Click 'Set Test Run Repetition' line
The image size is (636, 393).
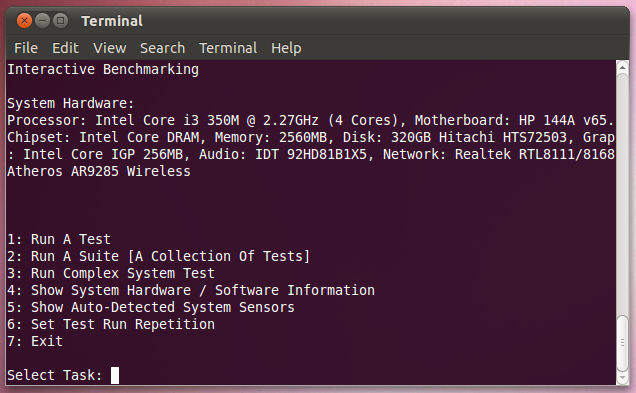click(x=111, y=324)
